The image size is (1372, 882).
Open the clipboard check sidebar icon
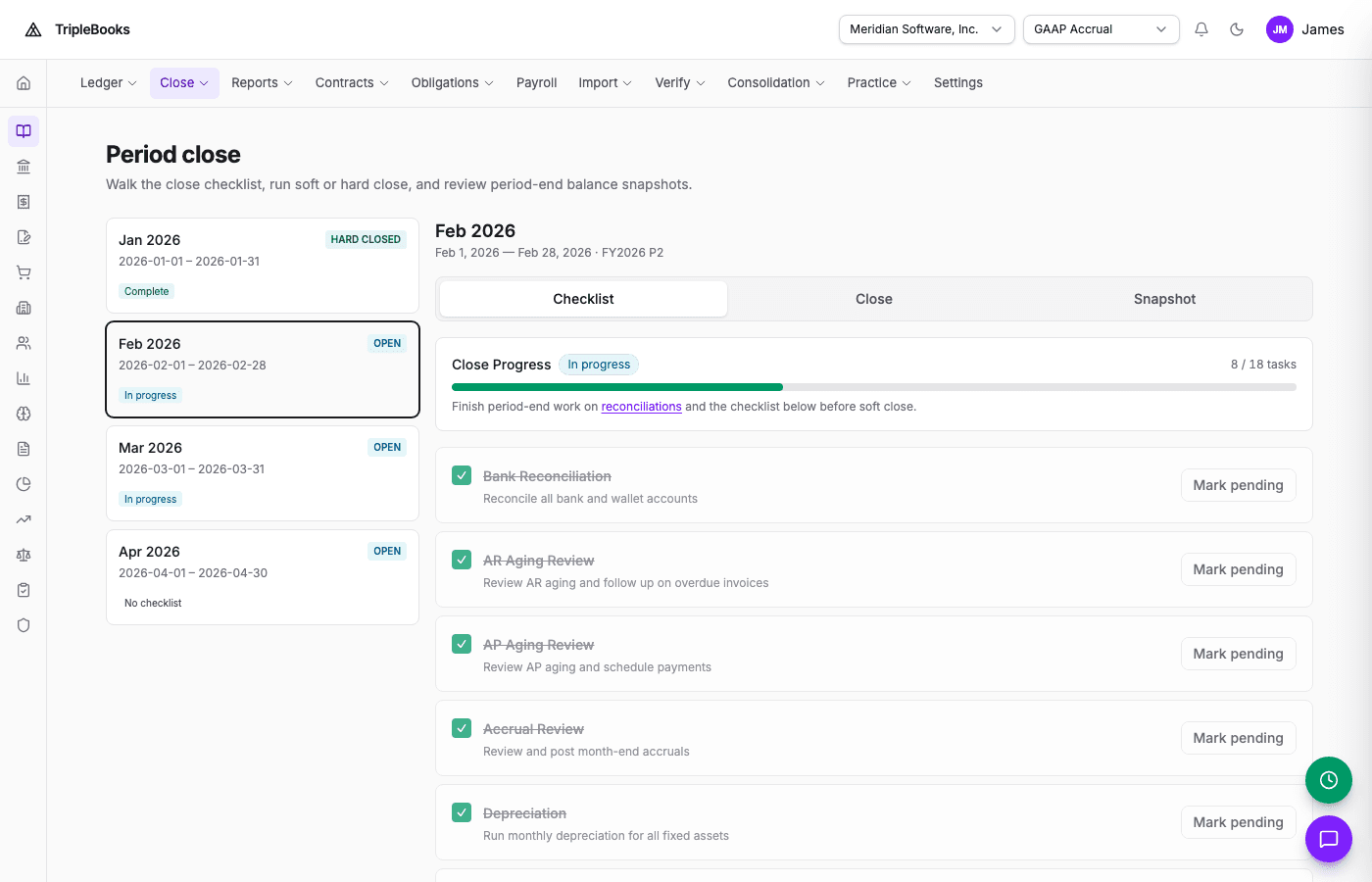[24, 590]
